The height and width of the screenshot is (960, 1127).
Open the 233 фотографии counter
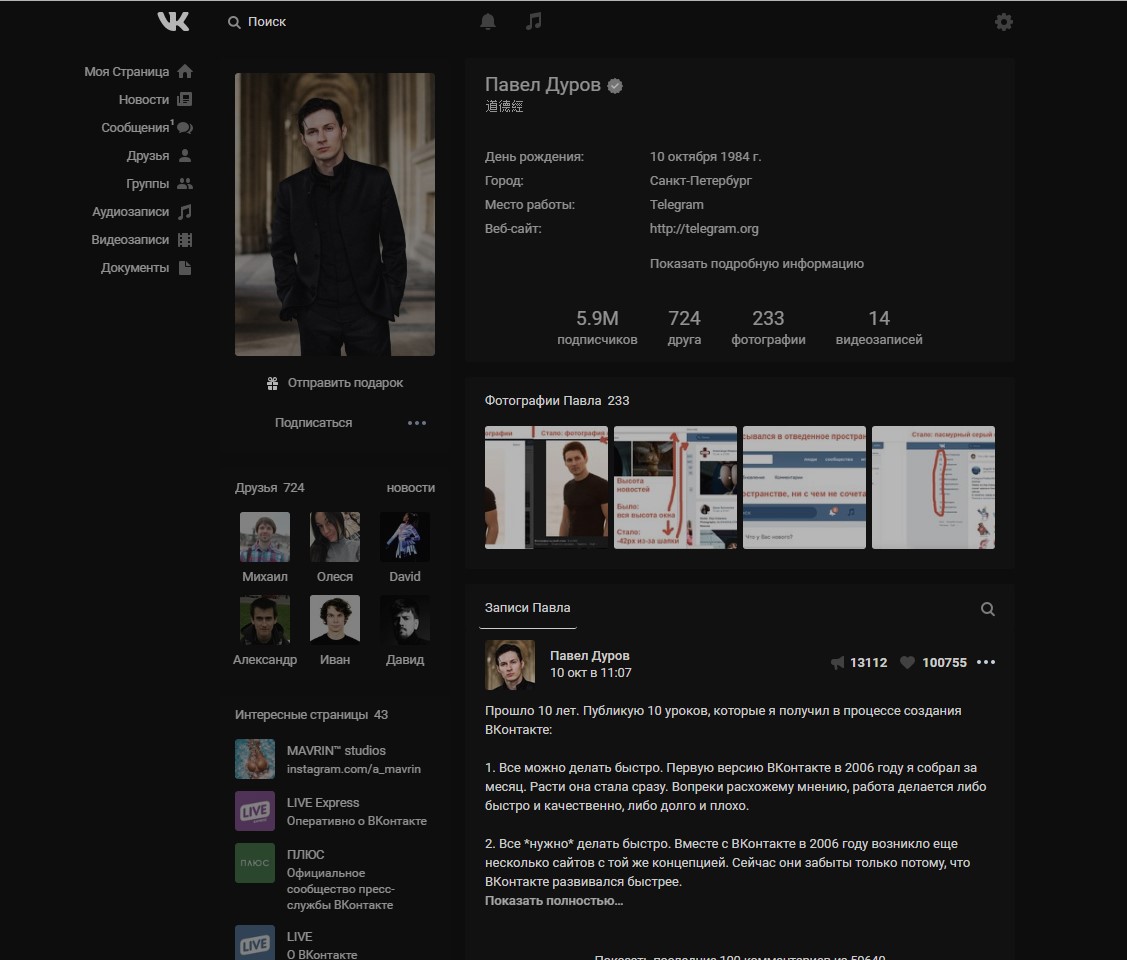pyautogui.click(x=768, y=328)
